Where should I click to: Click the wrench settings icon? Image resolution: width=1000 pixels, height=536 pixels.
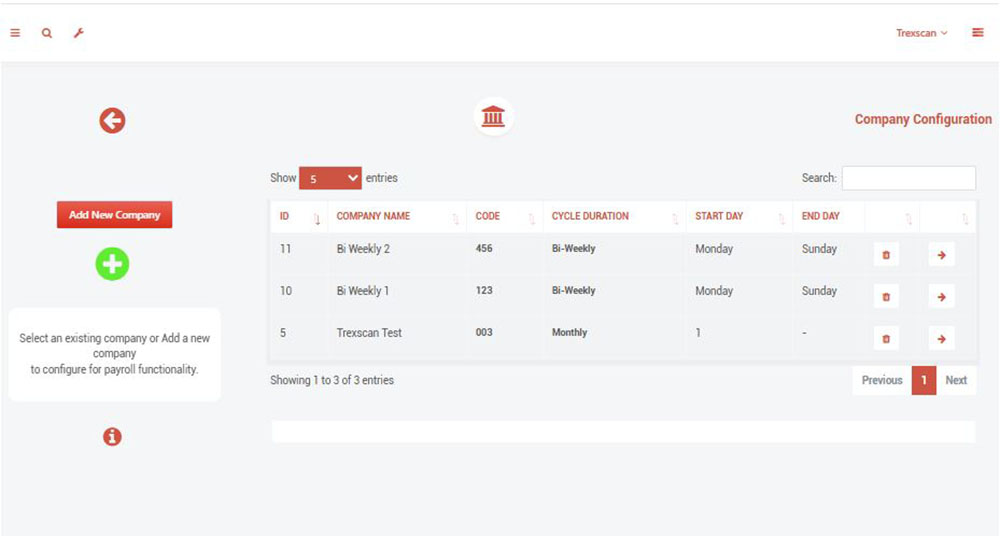[78, 33]
